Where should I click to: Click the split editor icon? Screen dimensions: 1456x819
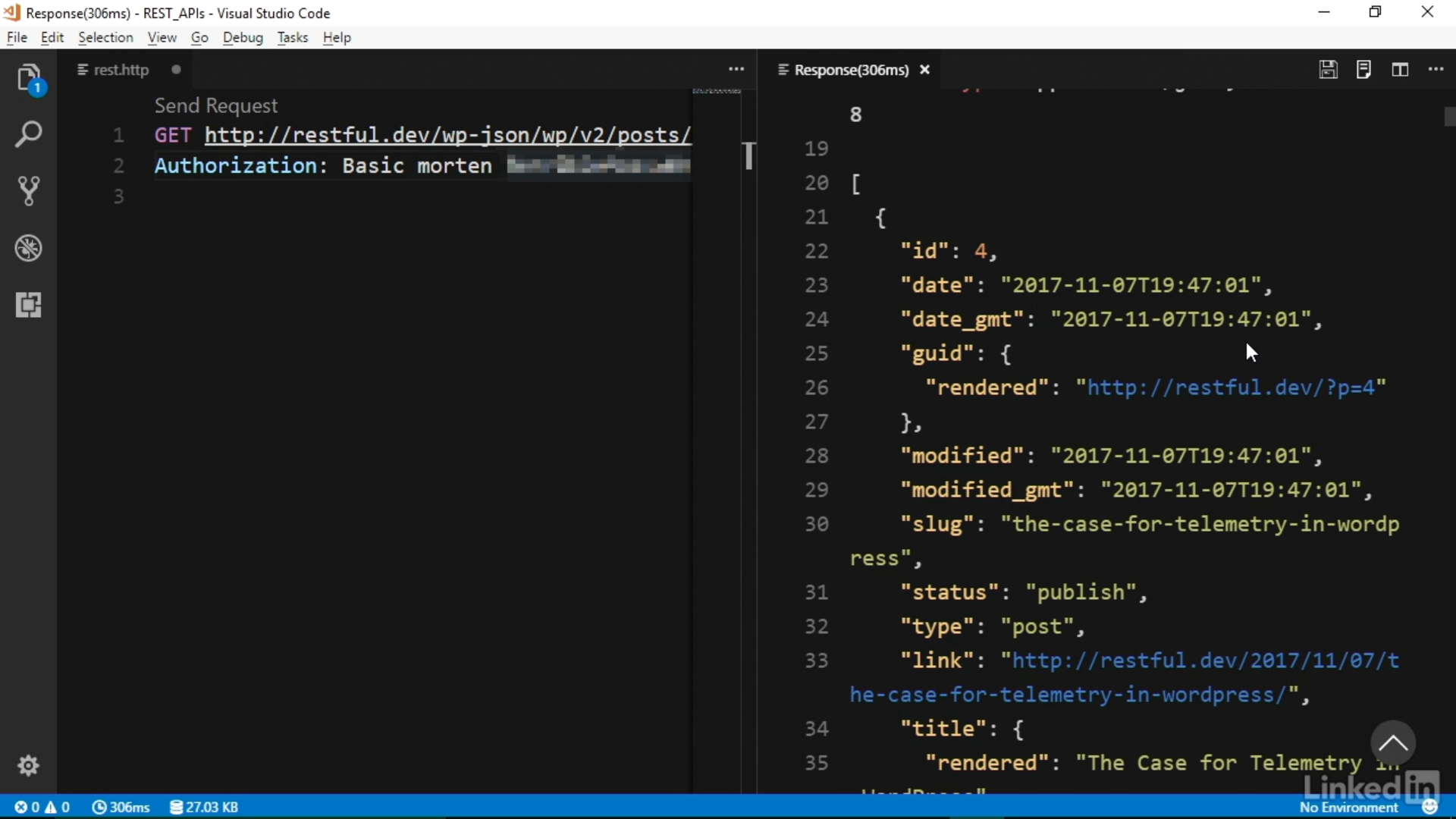tap(1400, 70)
